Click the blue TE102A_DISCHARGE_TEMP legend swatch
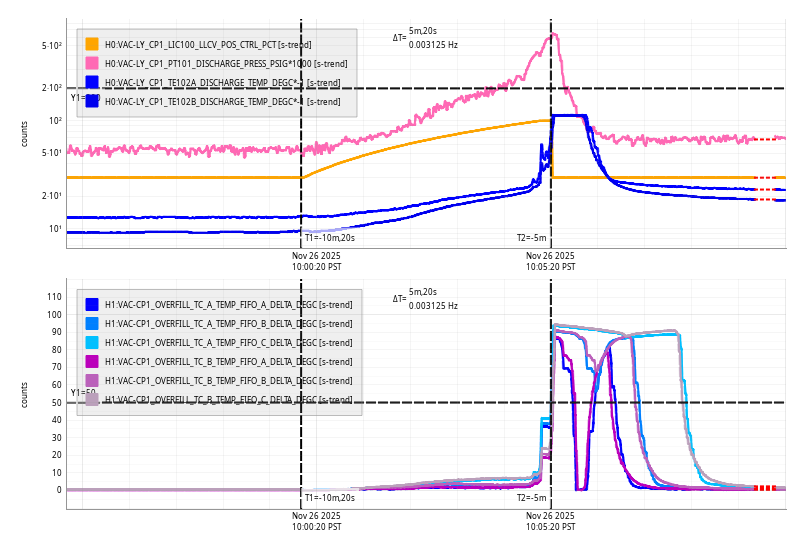 (x=92, y=82)
